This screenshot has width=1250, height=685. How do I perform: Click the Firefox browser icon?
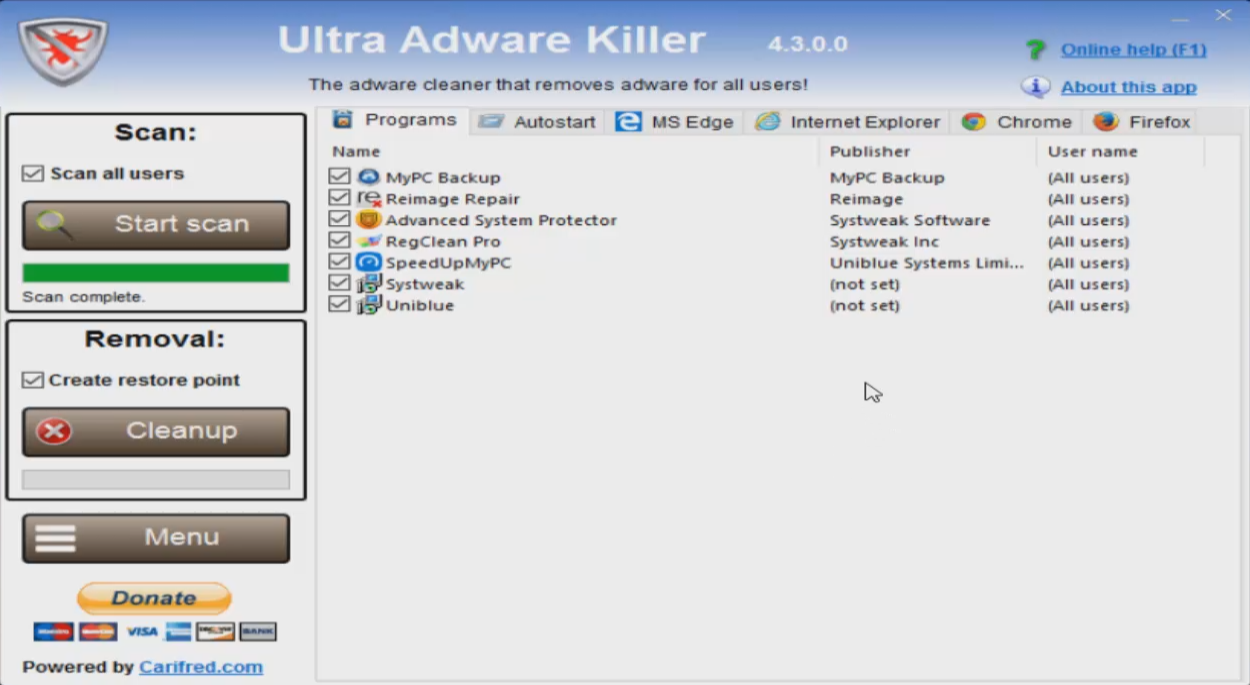tap(1105, 122)
